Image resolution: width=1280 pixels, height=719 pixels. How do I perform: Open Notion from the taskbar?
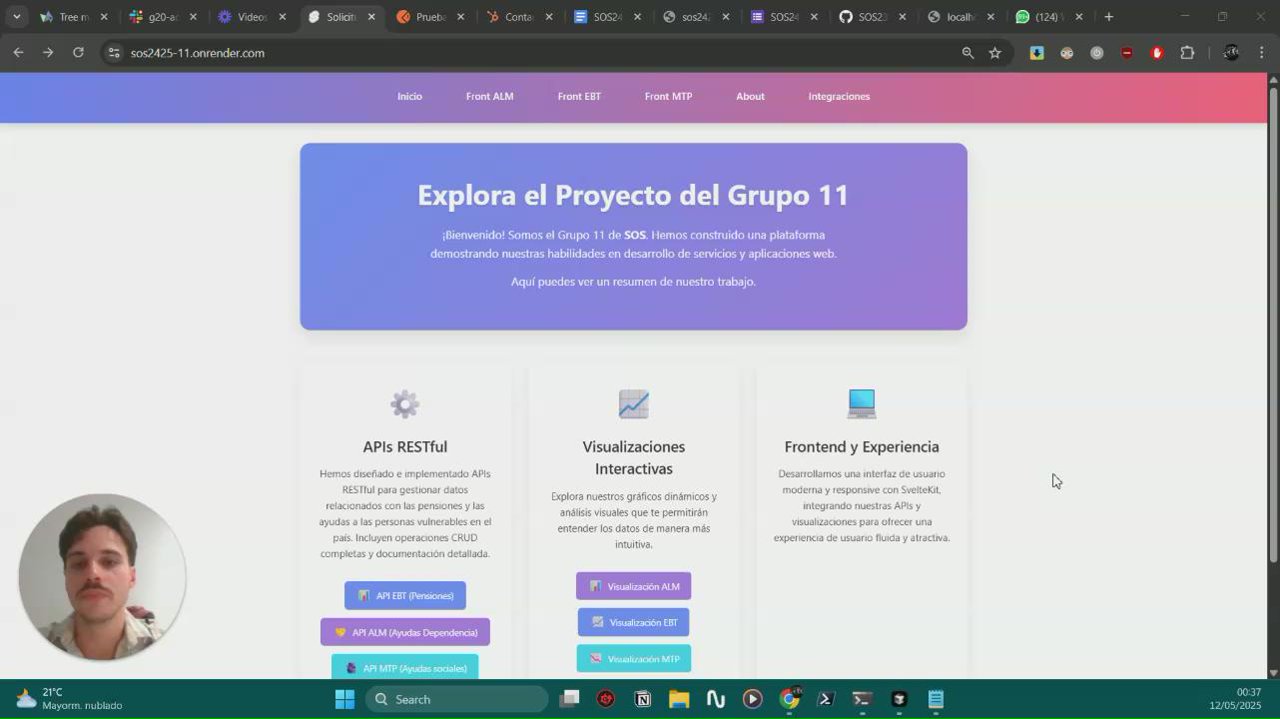coord(643,699)
